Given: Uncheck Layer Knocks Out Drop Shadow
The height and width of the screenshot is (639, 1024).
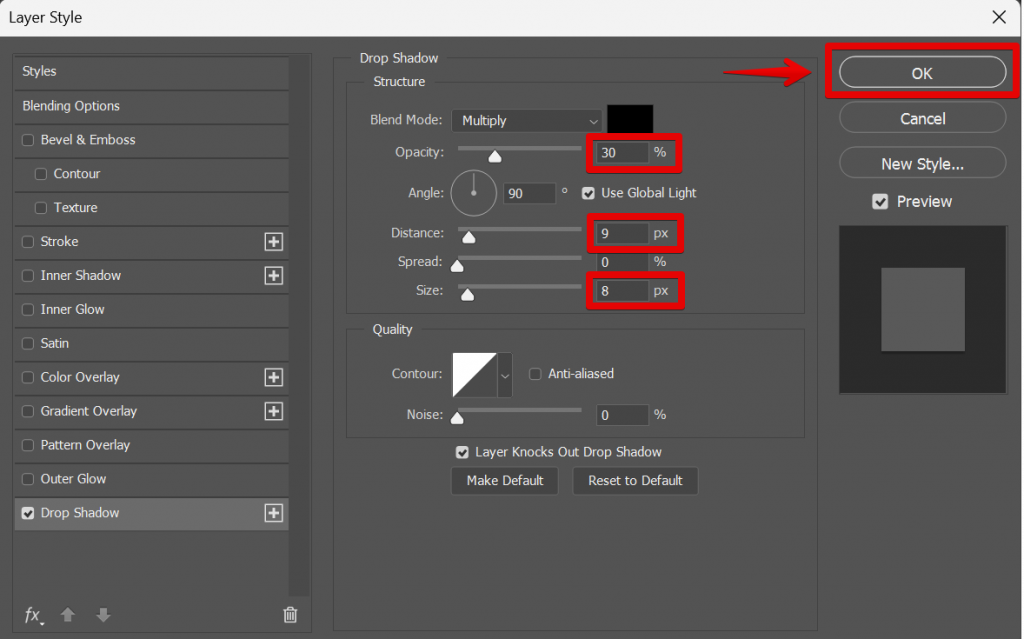Looking at the screenshot, I should 462,452.
